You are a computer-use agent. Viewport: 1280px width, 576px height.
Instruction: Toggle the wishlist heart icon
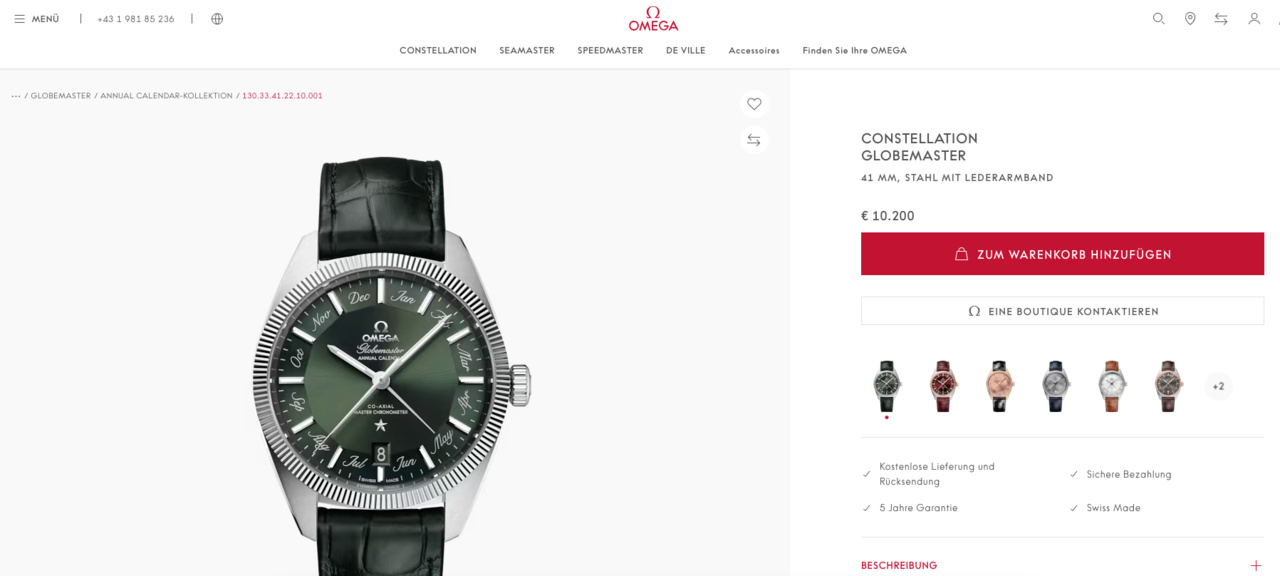click(754, 104)
